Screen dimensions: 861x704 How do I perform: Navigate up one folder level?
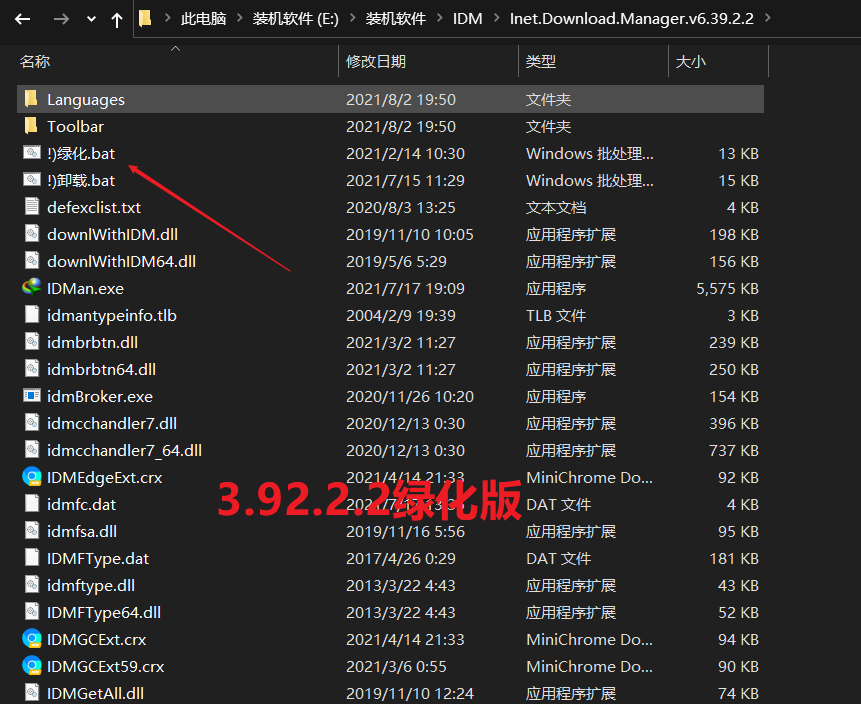click(x=117, y=19)
